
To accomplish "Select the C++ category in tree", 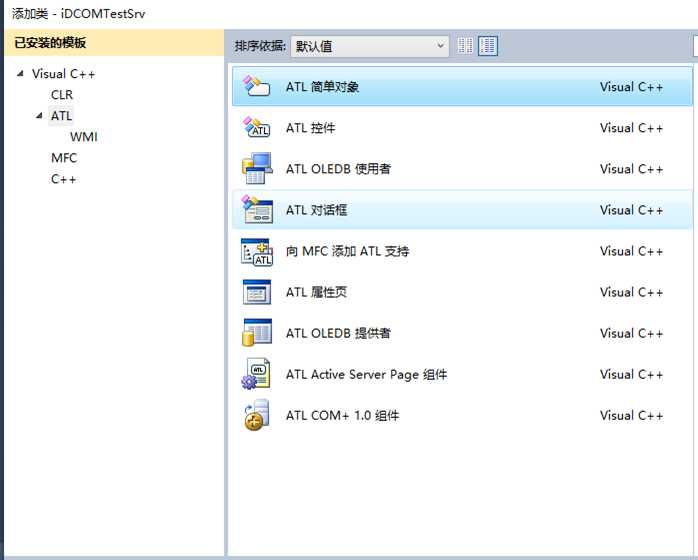I will [x=63, y=179].
